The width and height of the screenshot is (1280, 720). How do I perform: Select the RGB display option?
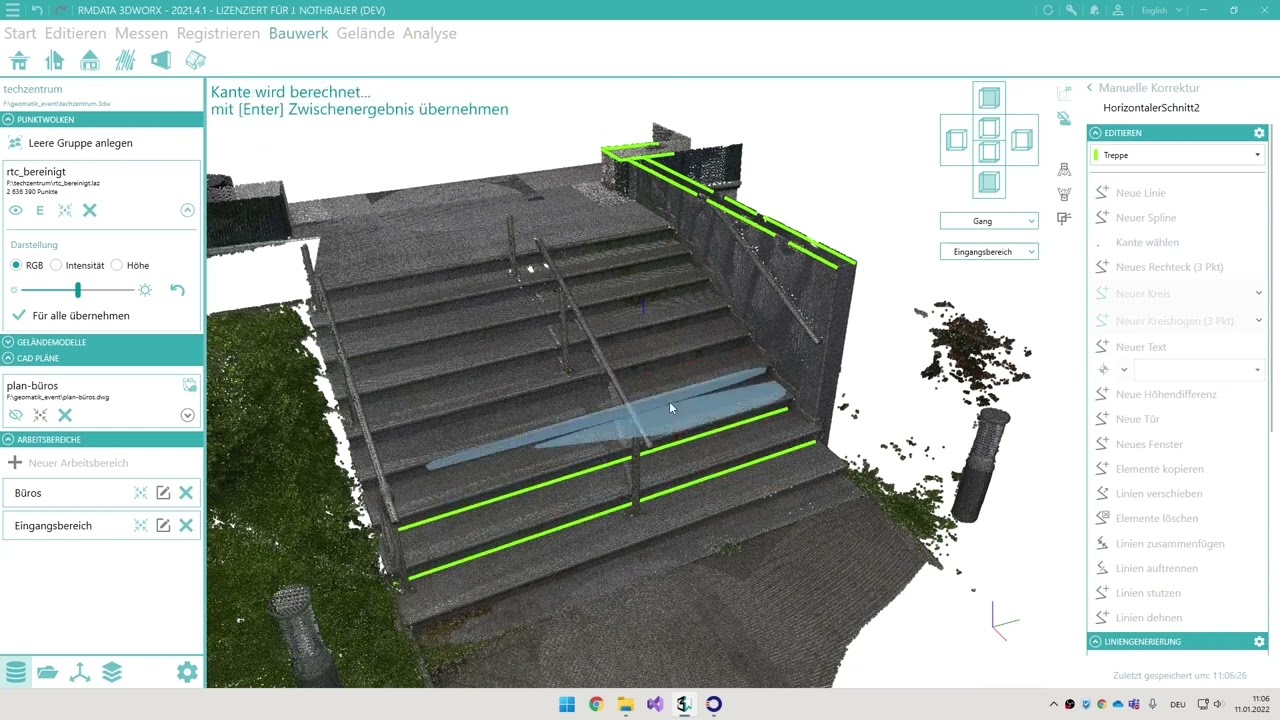(x=16, y=265)
